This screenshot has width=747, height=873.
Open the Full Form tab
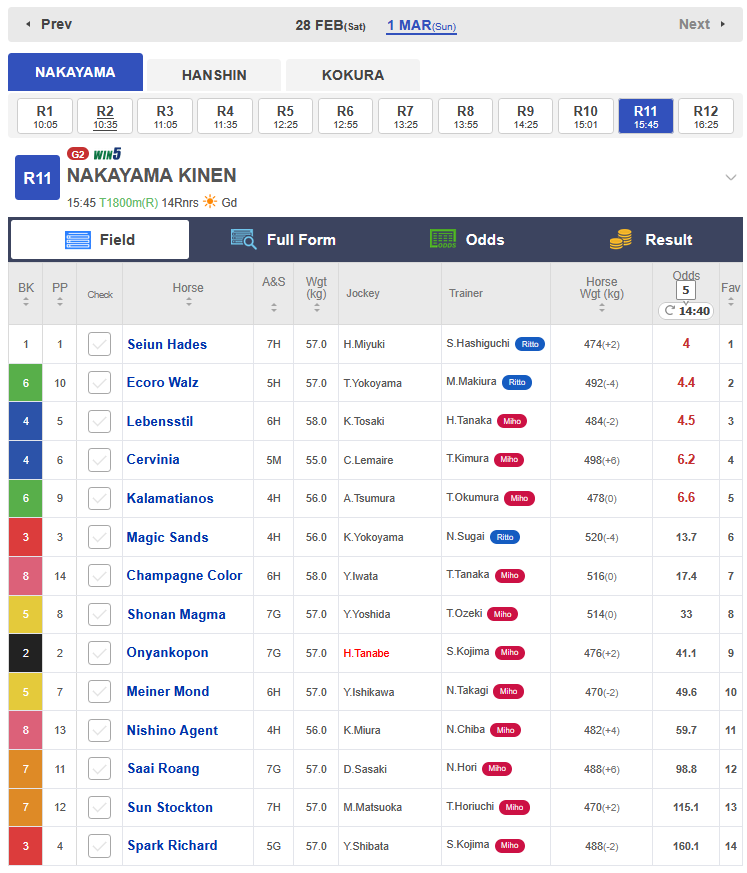point(283,240)
